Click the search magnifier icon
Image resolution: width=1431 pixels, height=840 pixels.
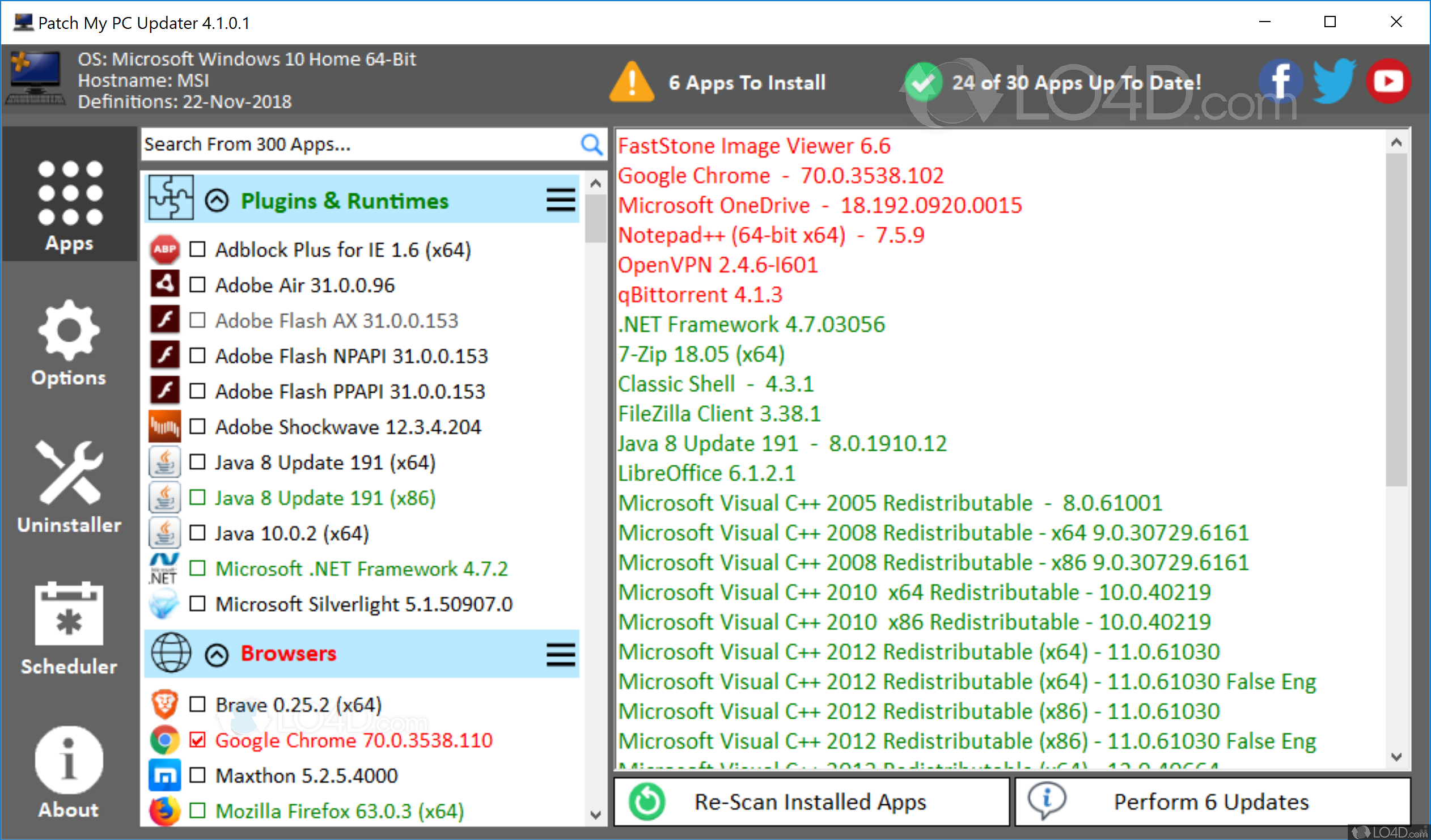tap(592, 145)
